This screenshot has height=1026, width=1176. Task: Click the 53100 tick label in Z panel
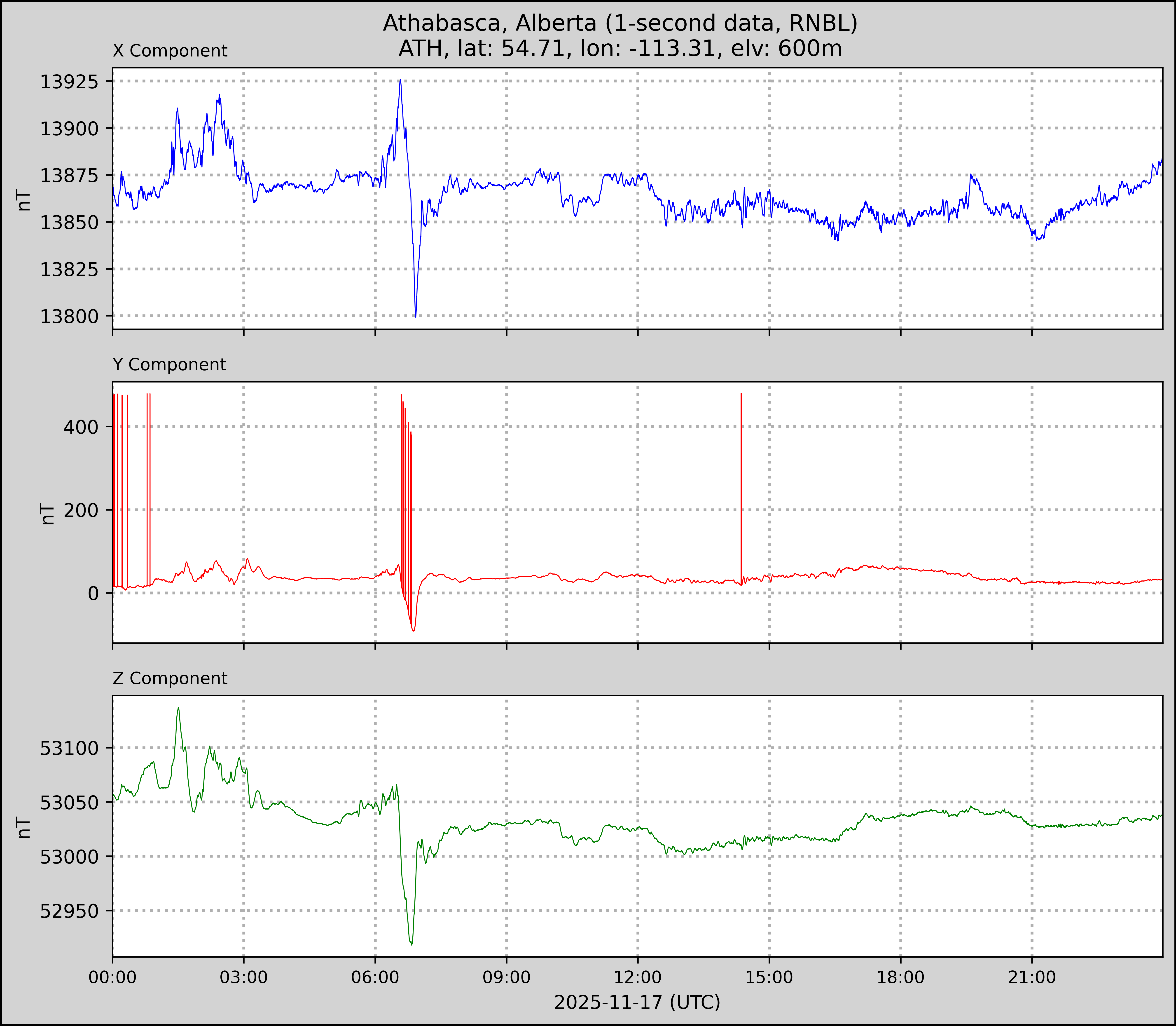pyautogui.click(x=69, y=748)
